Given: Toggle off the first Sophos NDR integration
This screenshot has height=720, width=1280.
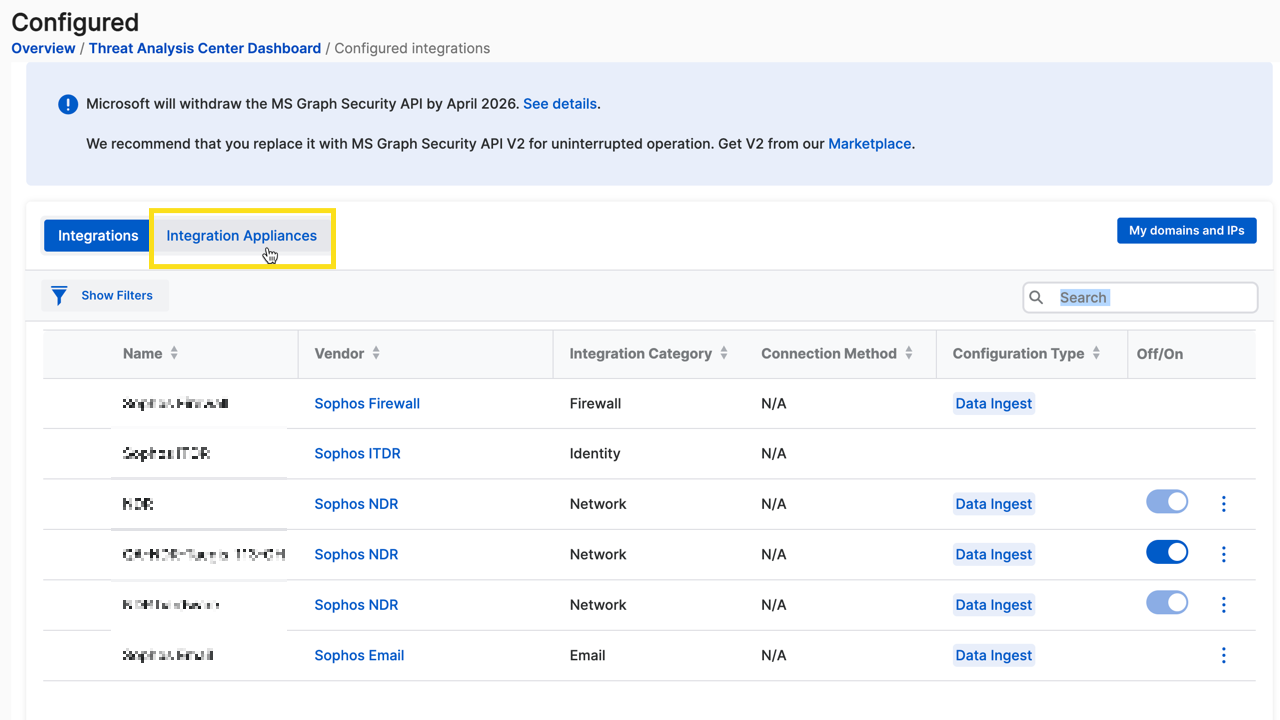Looking at the screenshot, I should click(1167, 501).
